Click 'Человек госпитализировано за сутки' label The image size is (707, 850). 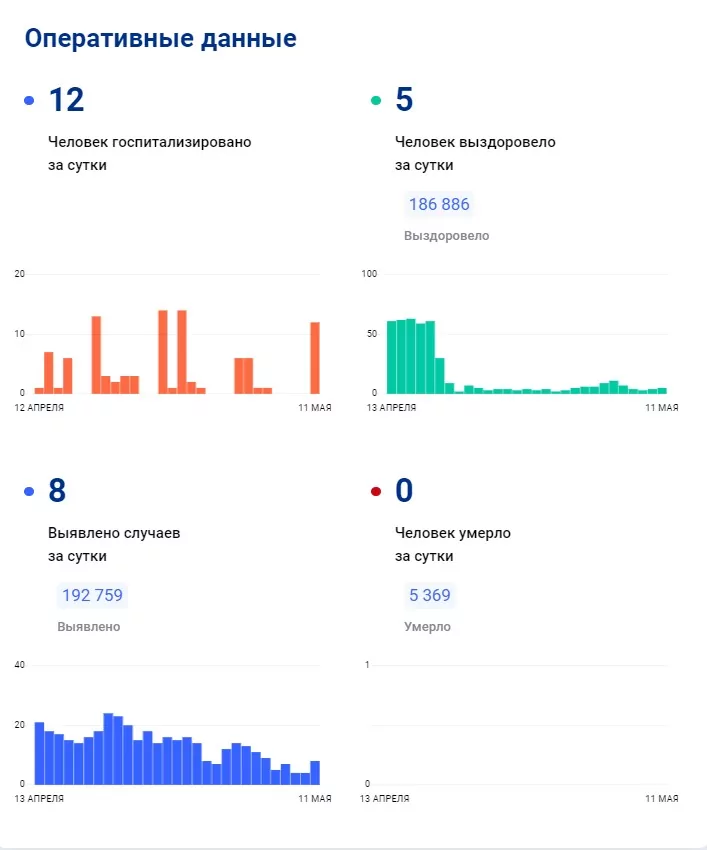(x=150, y=153)
